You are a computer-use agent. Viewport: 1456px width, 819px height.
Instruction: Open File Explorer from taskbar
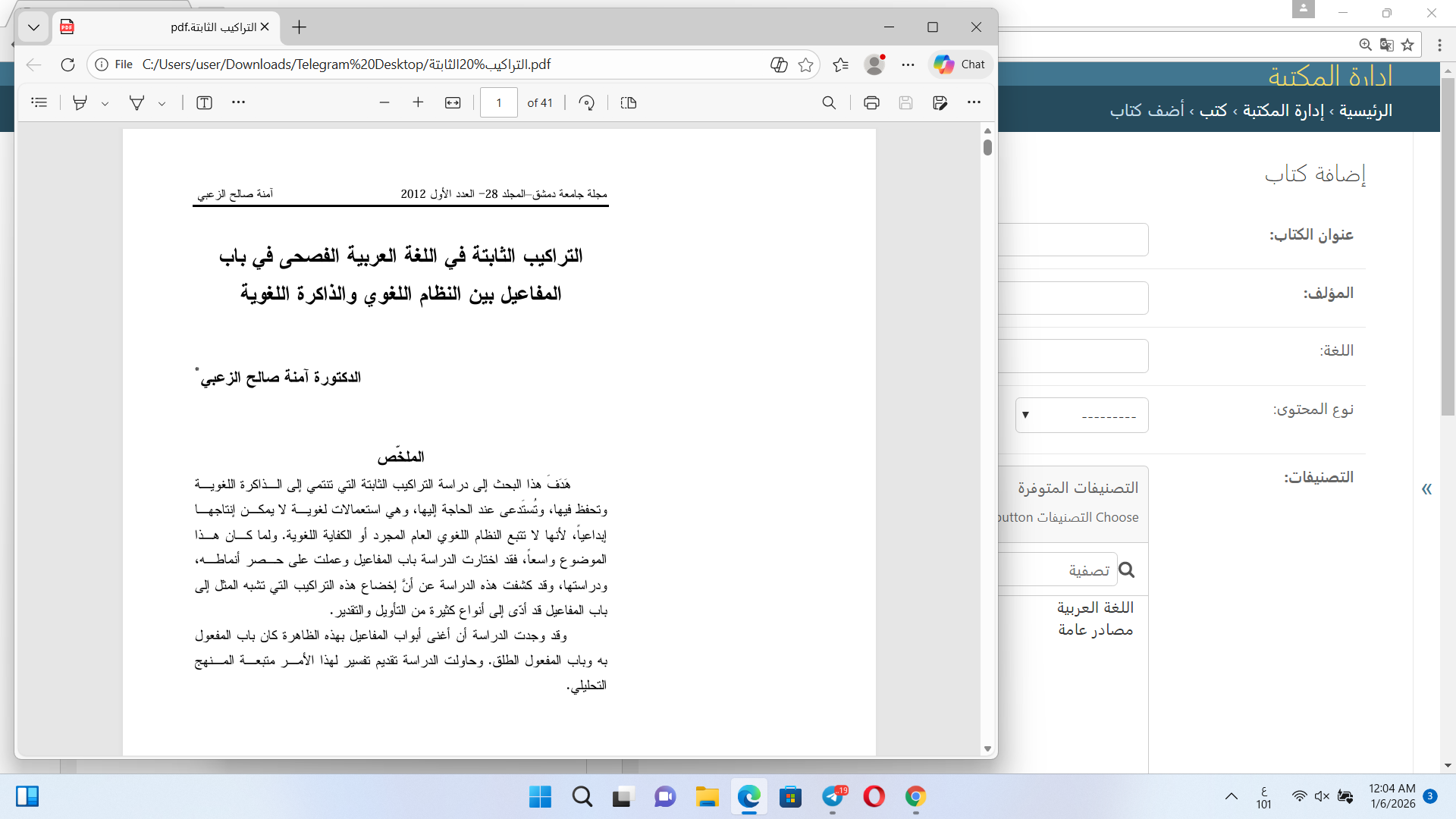(707, 797)
